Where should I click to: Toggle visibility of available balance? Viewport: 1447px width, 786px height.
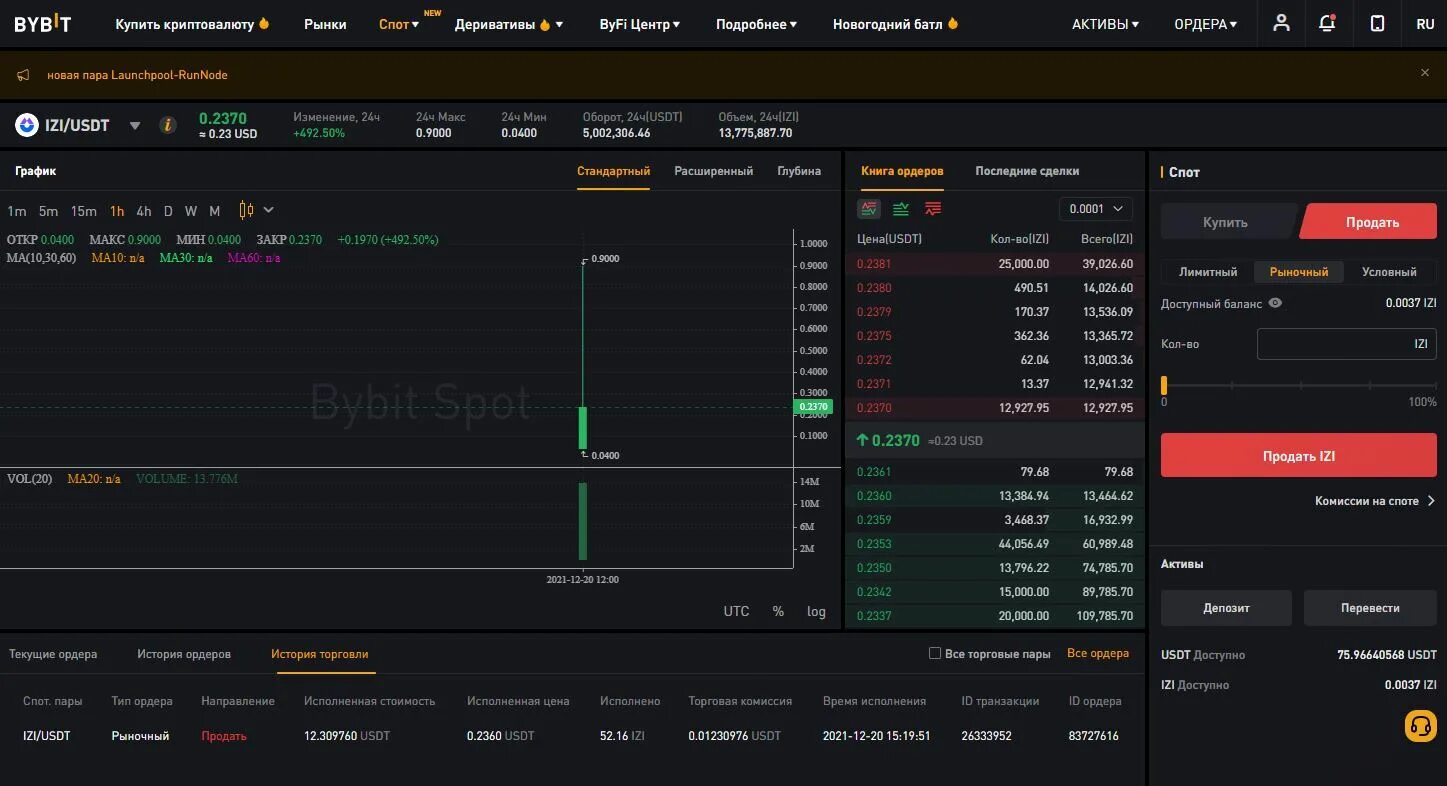[x=1275, y=303]
